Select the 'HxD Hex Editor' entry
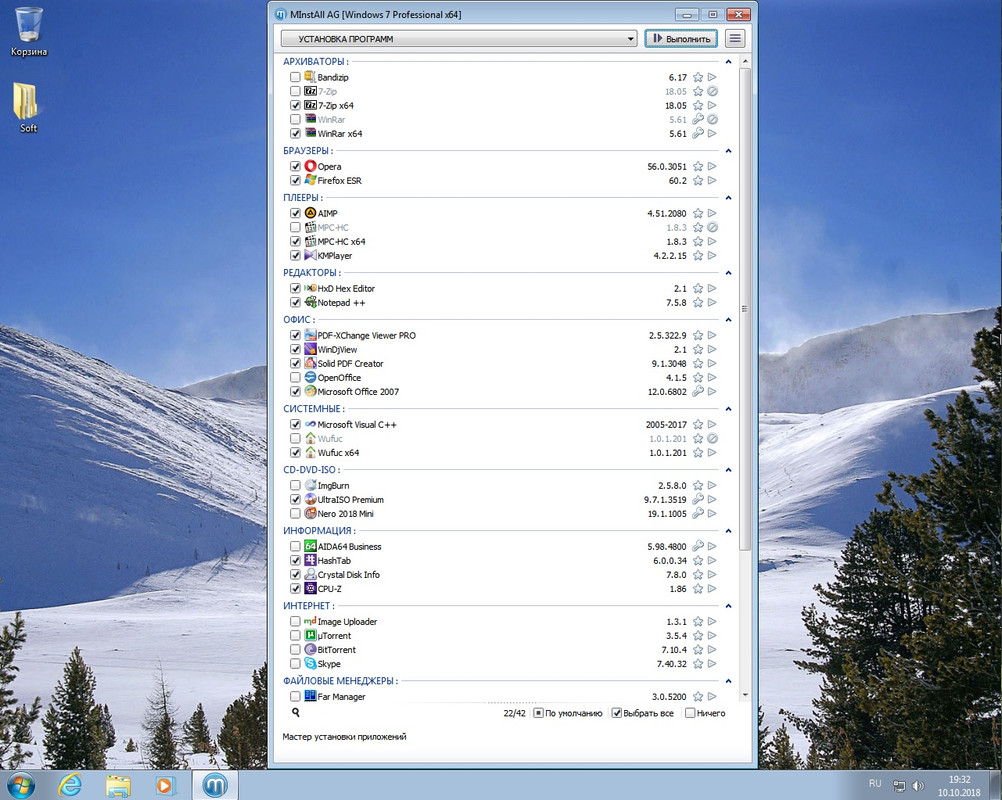This screenshot has width=1002, height=800. click(x=346, y=289)
